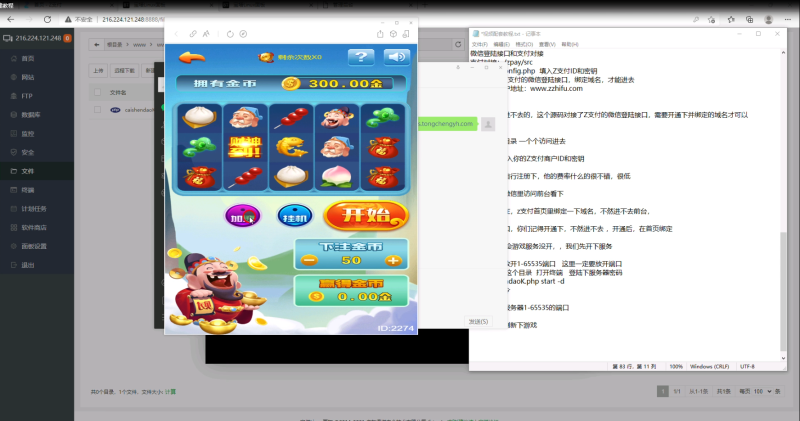Tick the checkbox for caishendao file row
Screen dimensions: 800x421
tap(97, 110)
